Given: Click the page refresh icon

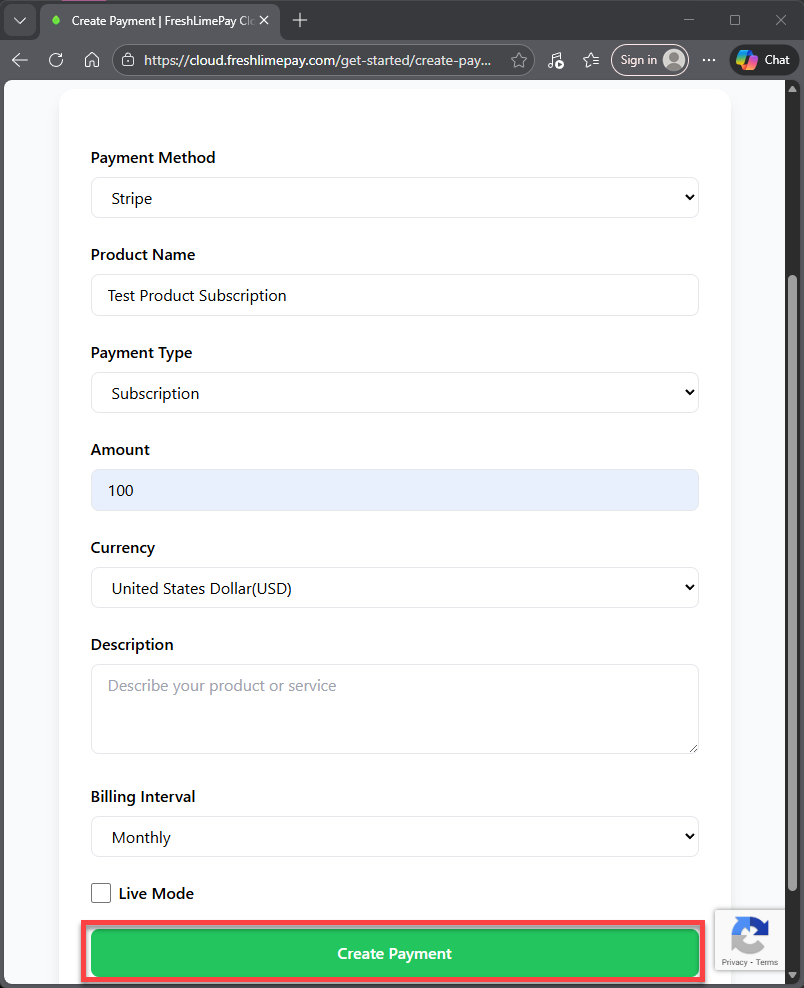Looking at the screenshot, I should point(56,60).
